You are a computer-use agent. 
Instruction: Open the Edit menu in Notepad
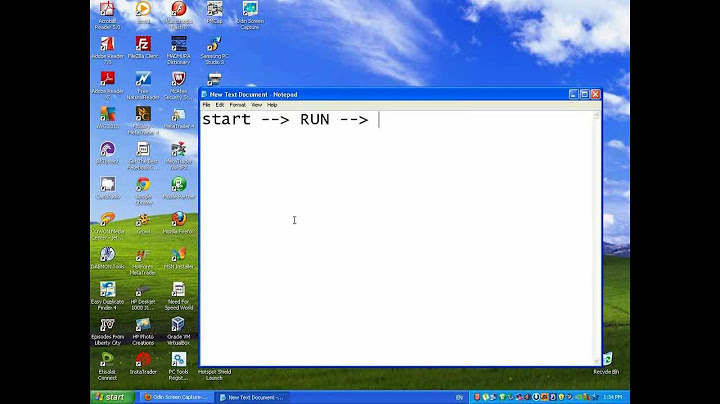click(220, 105)
